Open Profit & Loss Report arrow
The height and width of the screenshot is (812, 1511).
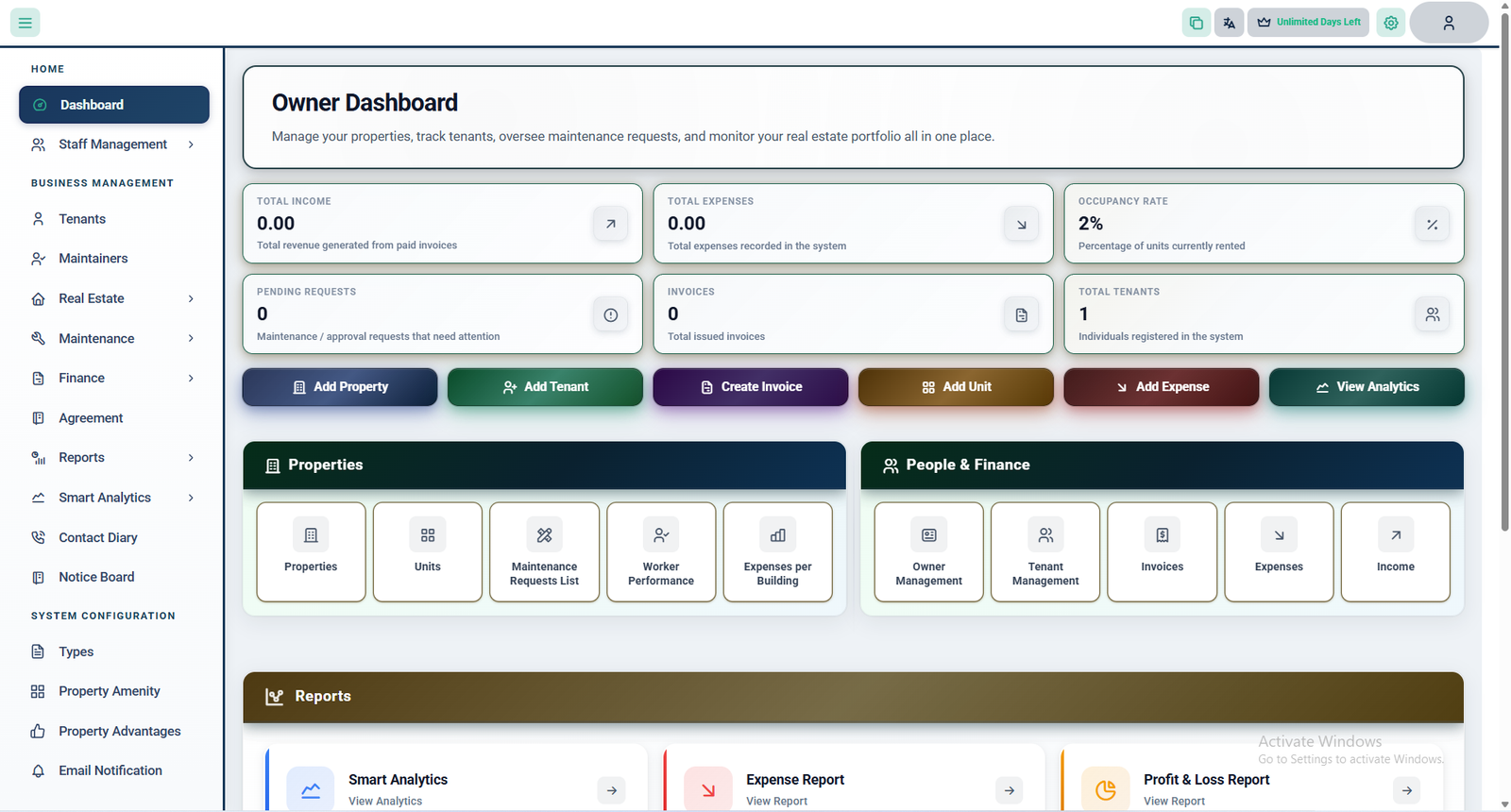(x=1407, y=790)
